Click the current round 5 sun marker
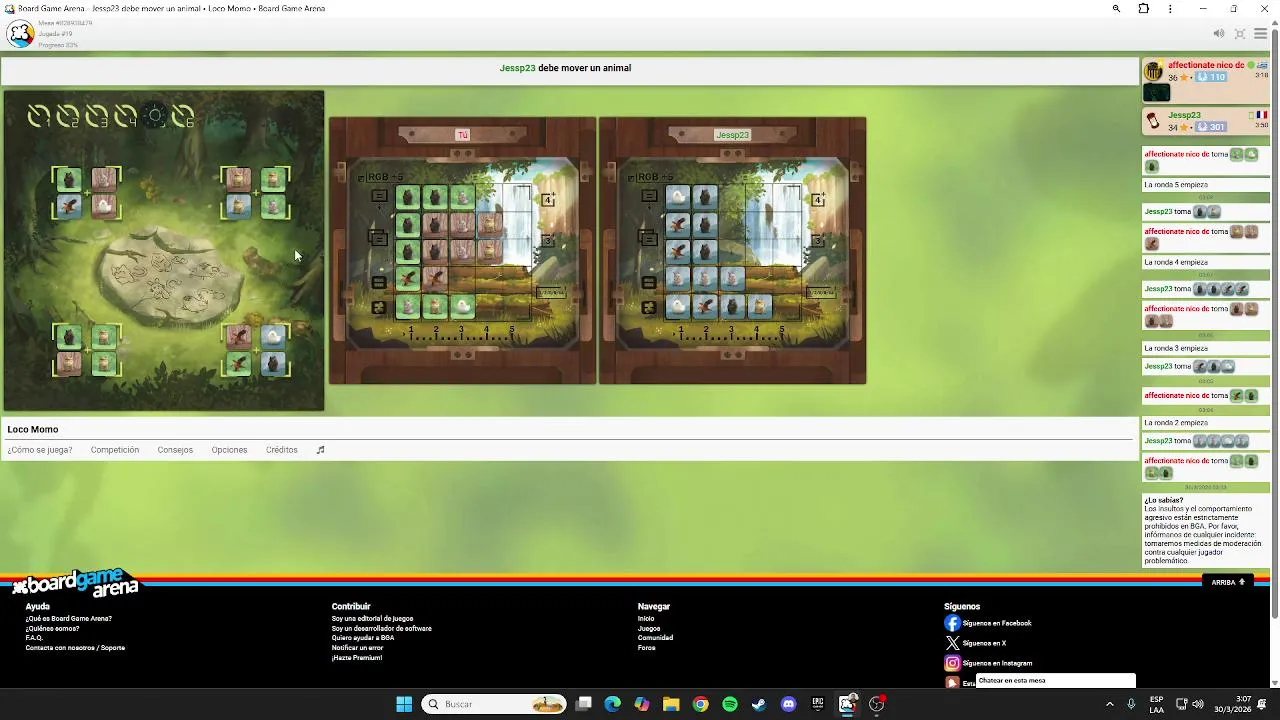Viewport: 1280px width, 720px height. coord(155,117)
